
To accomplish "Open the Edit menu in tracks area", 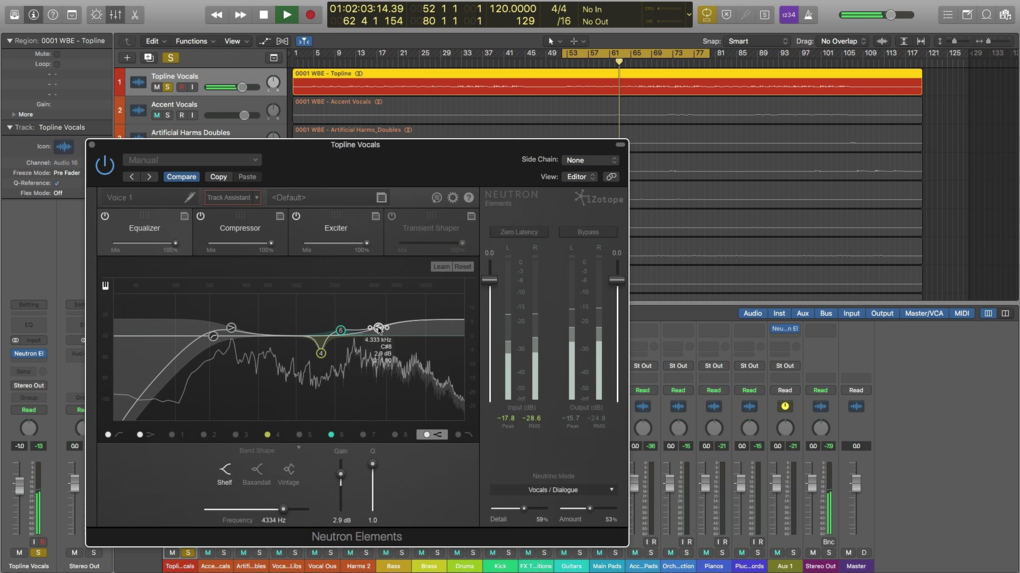I will pos(155,41).
